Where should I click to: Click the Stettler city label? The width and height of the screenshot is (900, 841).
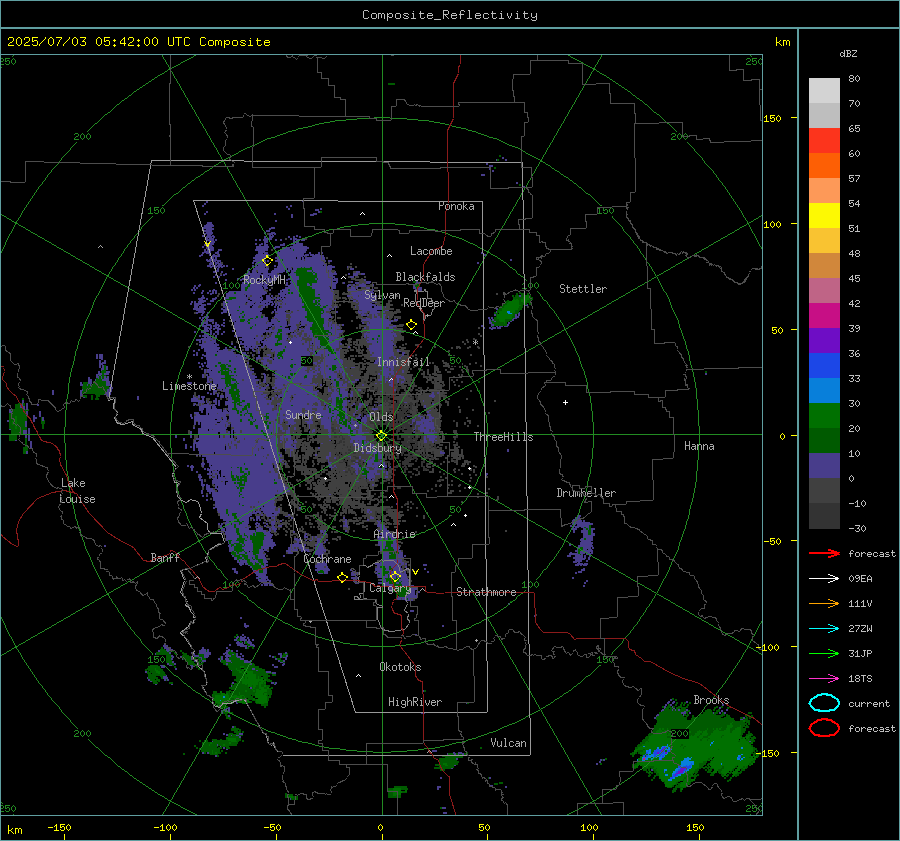583,289
